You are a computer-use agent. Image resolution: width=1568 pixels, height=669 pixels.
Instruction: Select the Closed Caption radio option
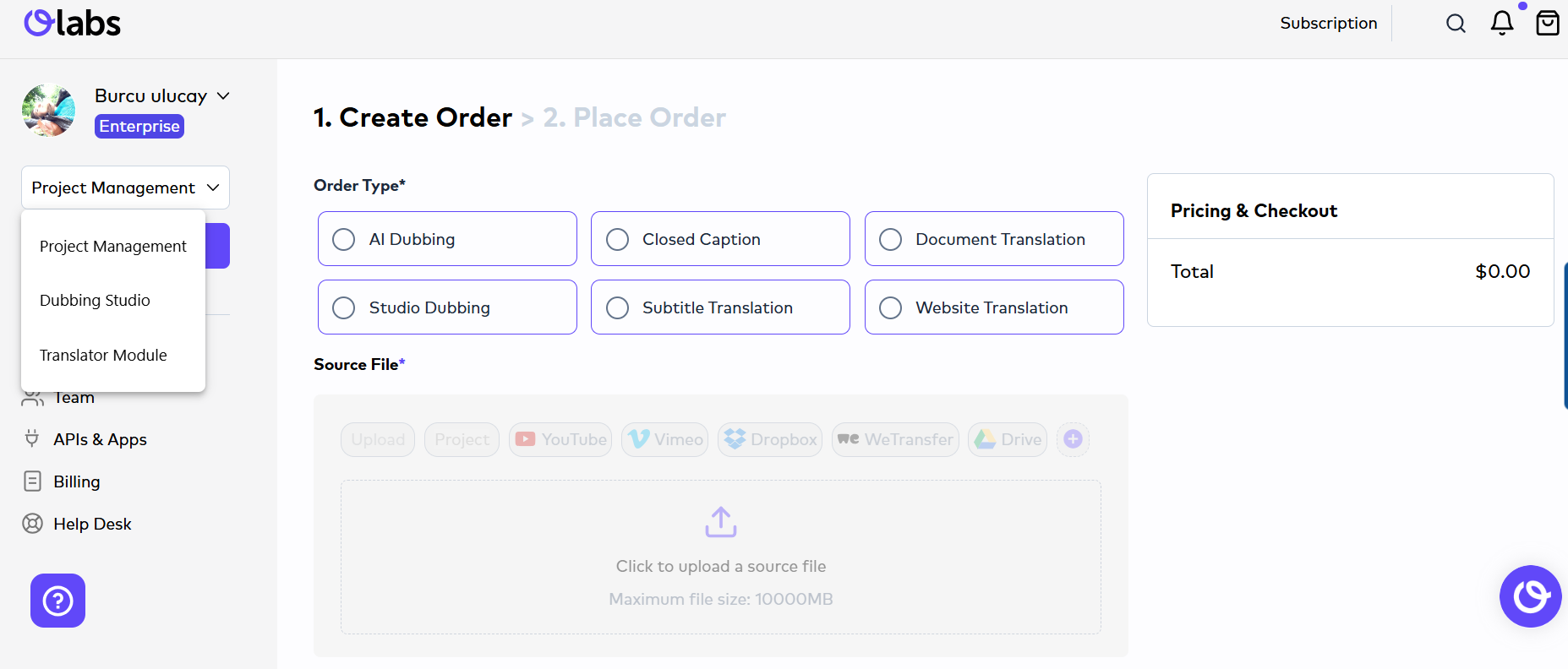click(618, 239)
